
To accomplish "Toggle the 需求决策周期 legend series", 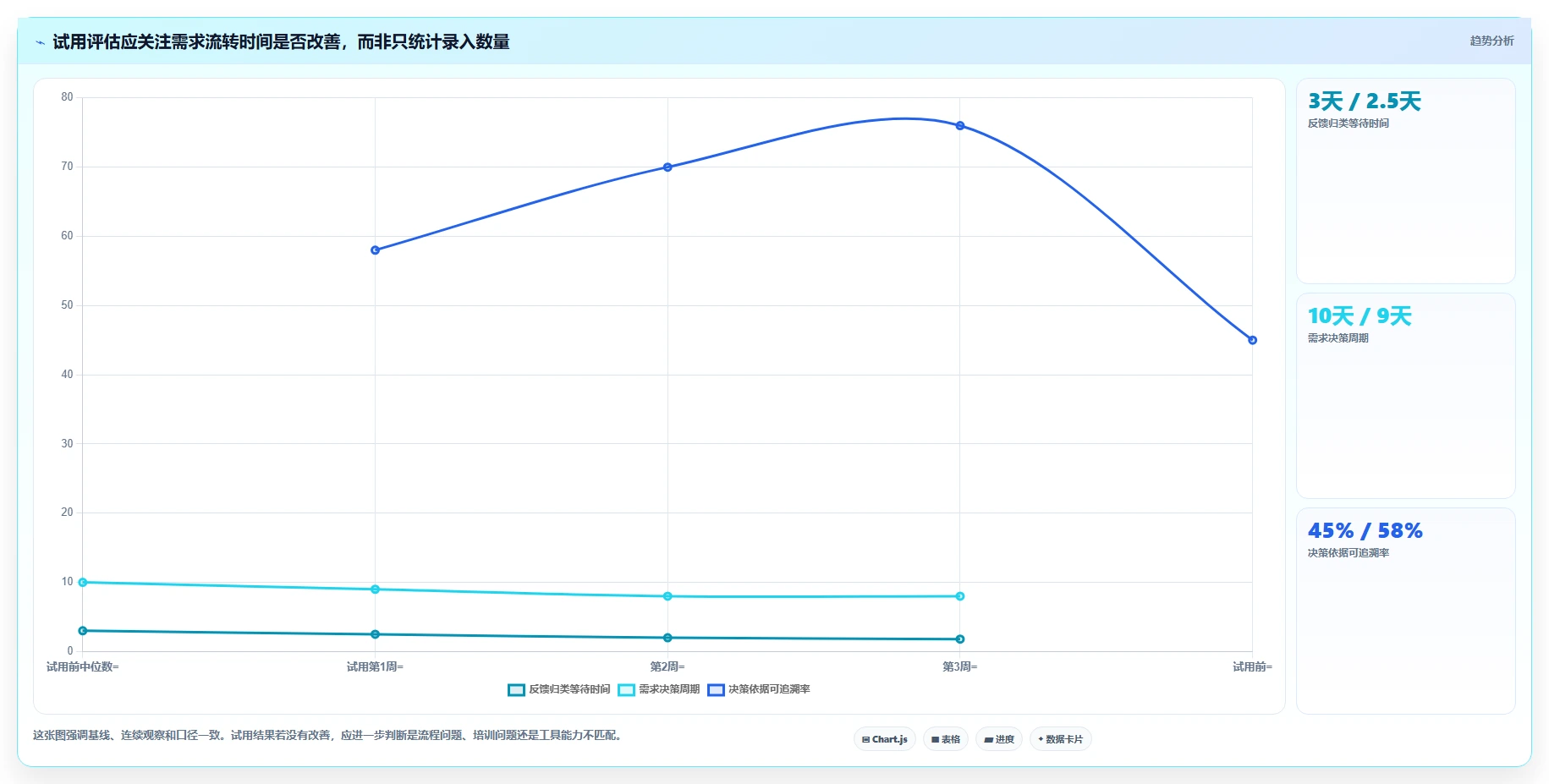I will coord(659,689).
